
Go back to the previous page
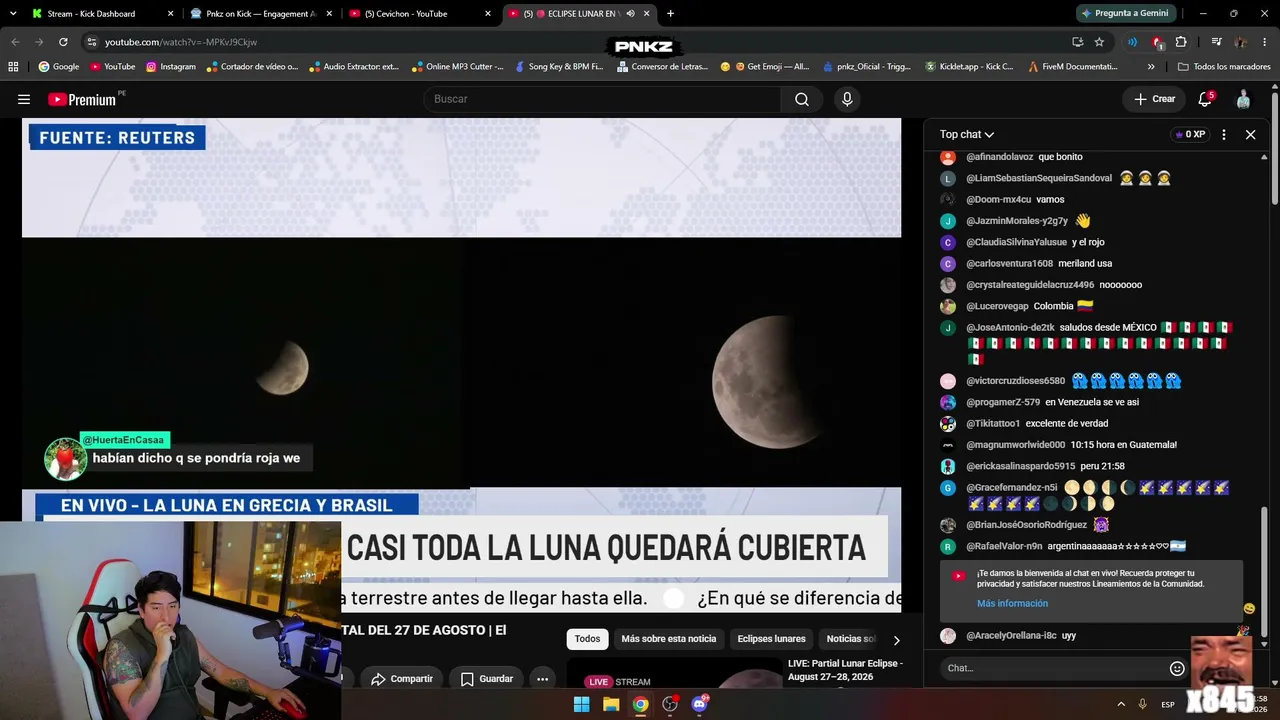[x=15, y=42]
